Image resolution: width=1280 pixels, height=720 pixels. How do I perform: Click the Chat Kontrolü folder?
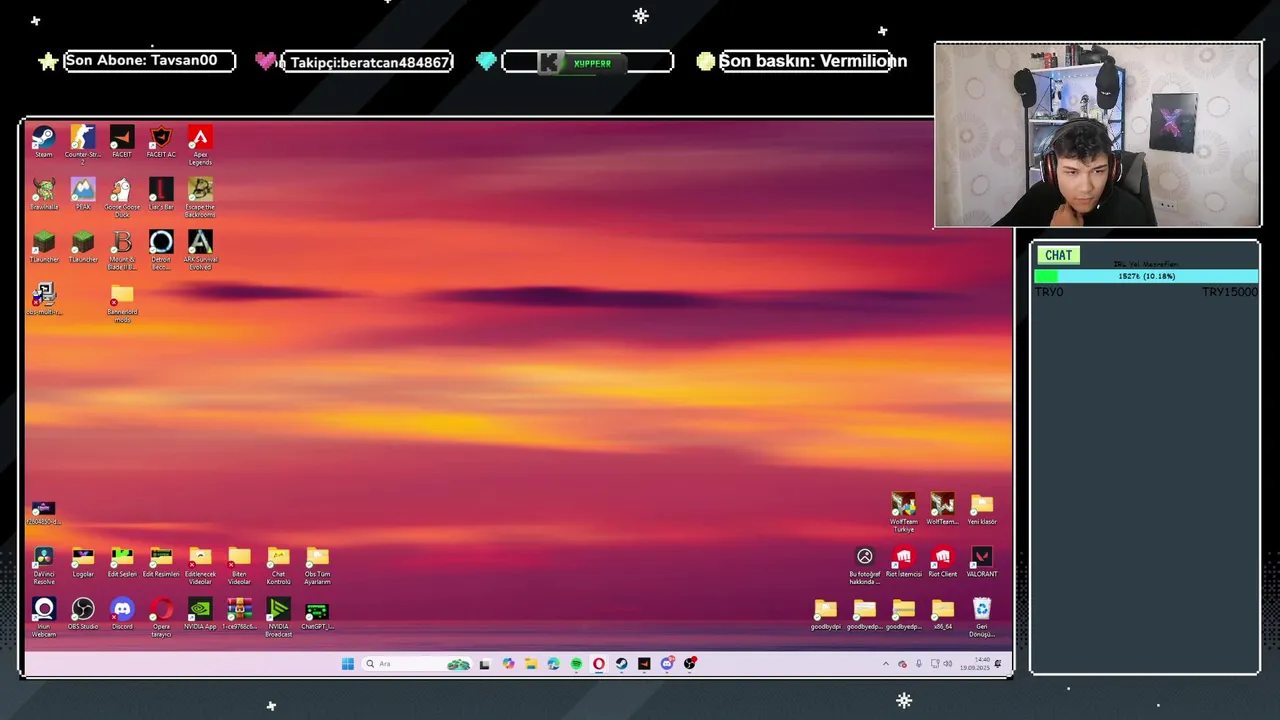(x=278, y=564)
